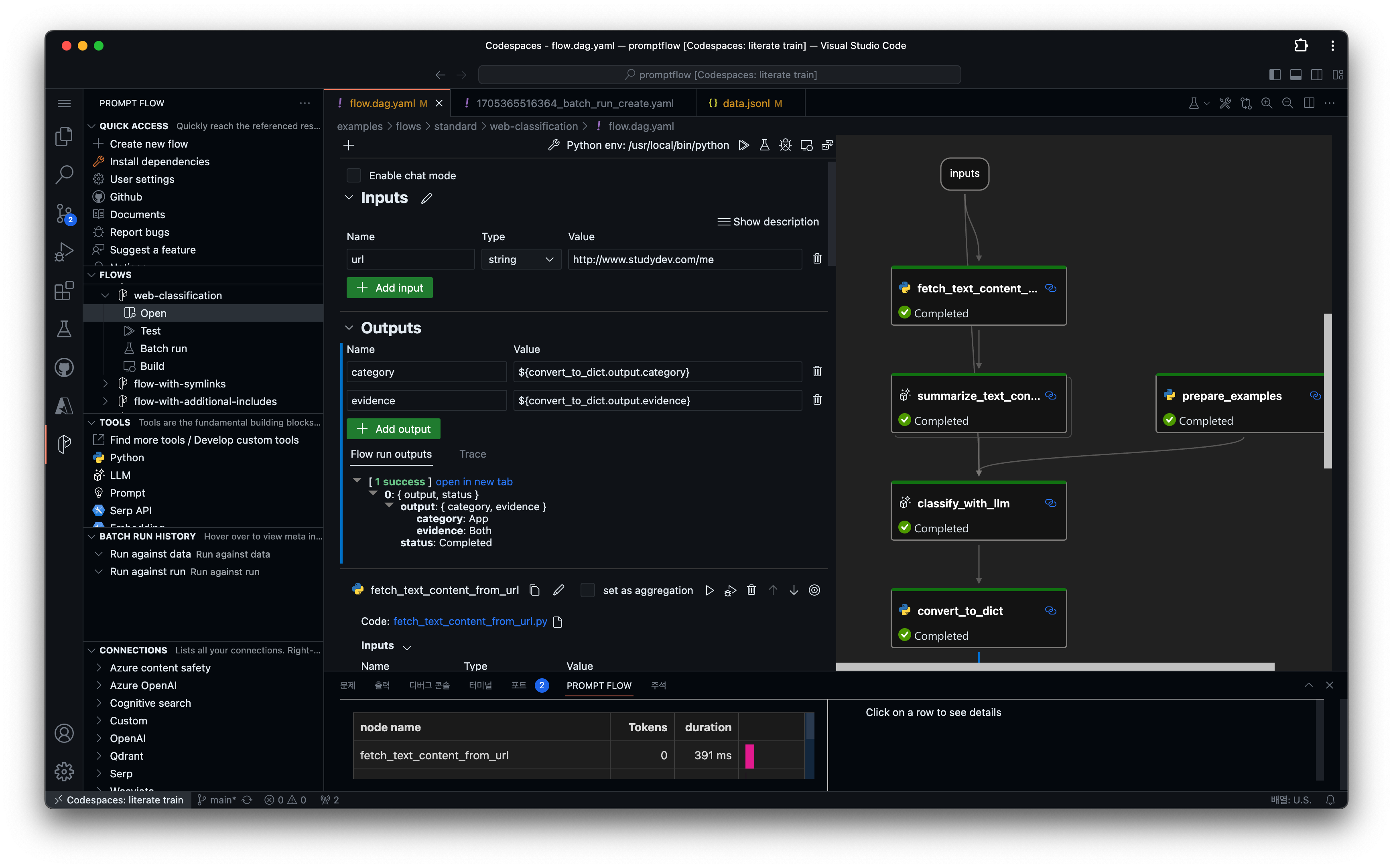Screen dimensions: 1393x868
Task: Expand the Azure OpenAI connection
Action: point(99,685)
